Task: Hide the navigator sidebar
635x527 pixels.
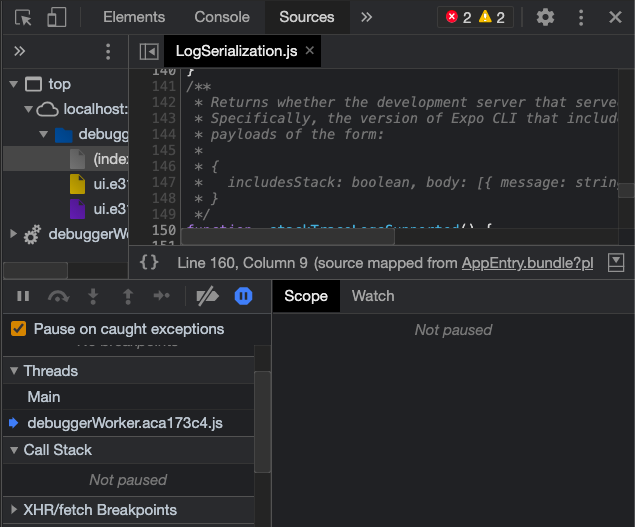Action: pos(149,51)
